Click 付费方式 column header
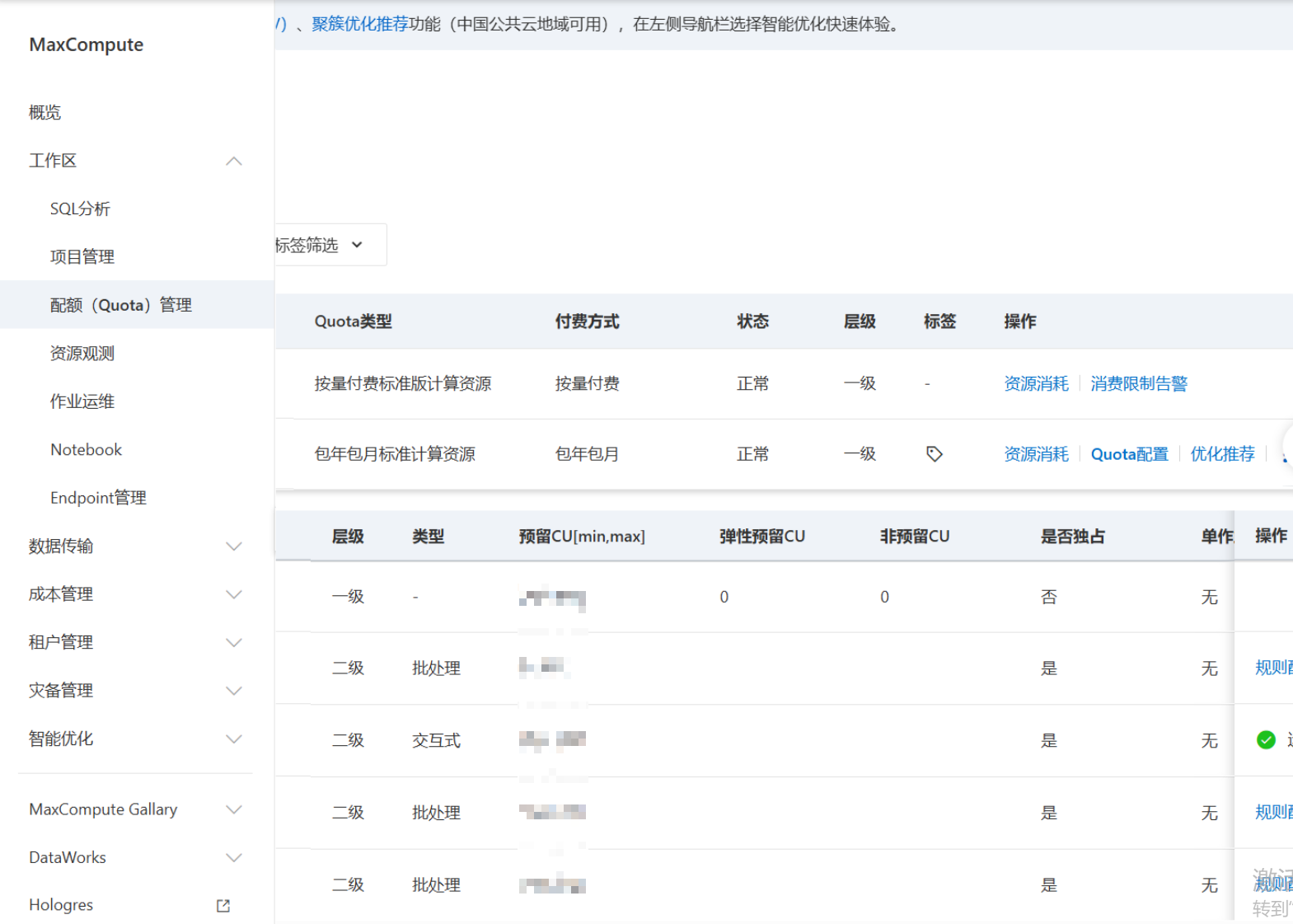Screen dimensions: 1293x924 (587, 321)
